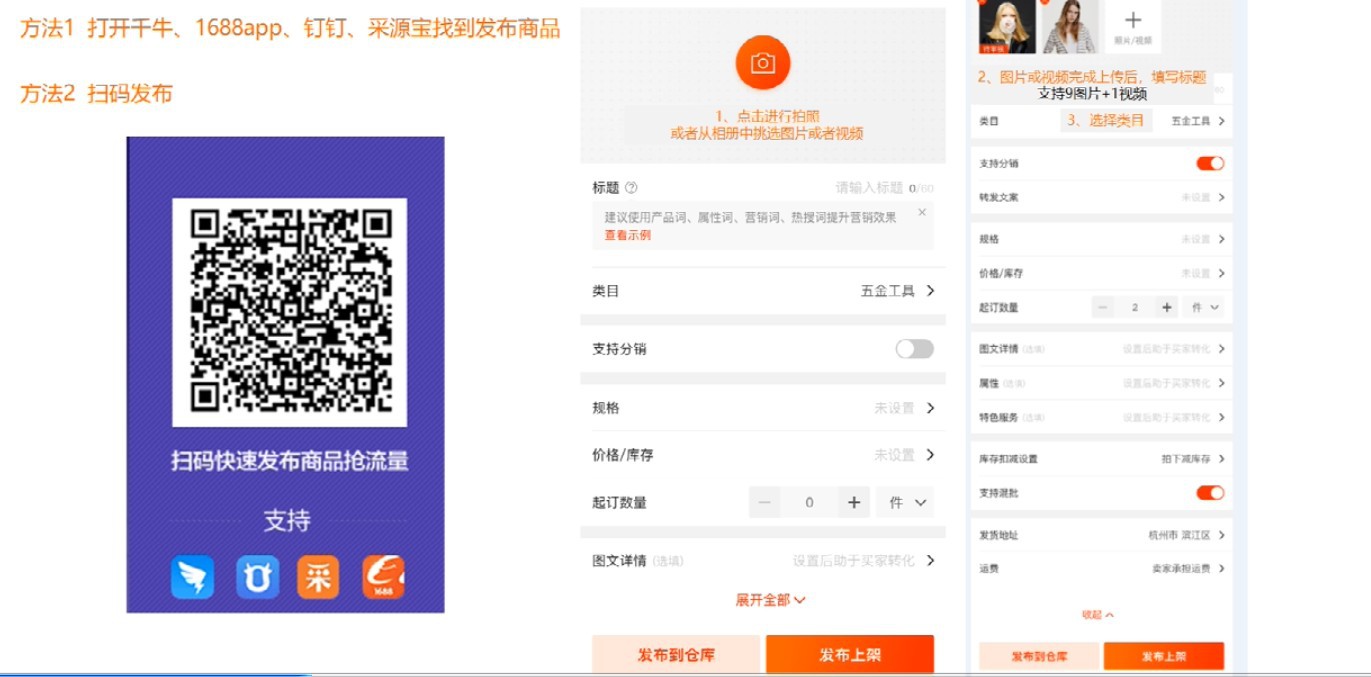Click 发布上架 button in middle panel
1371x677 pixels.
[x=850, y=655]
